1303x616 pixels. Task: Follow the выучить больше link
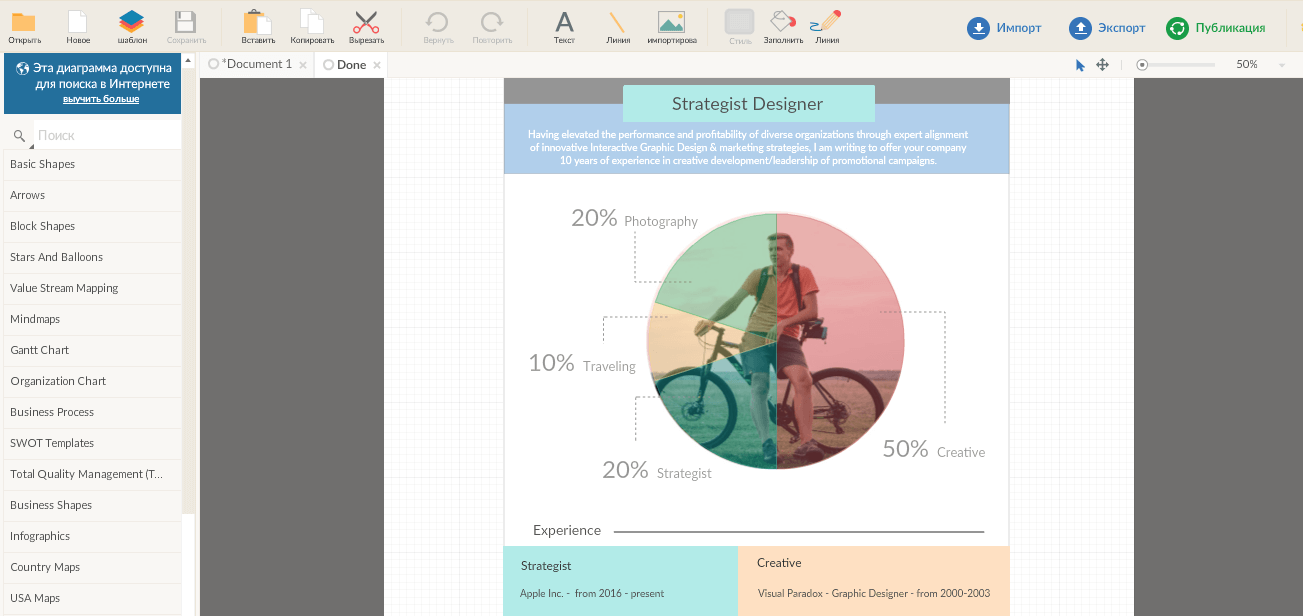click(101, 100)
